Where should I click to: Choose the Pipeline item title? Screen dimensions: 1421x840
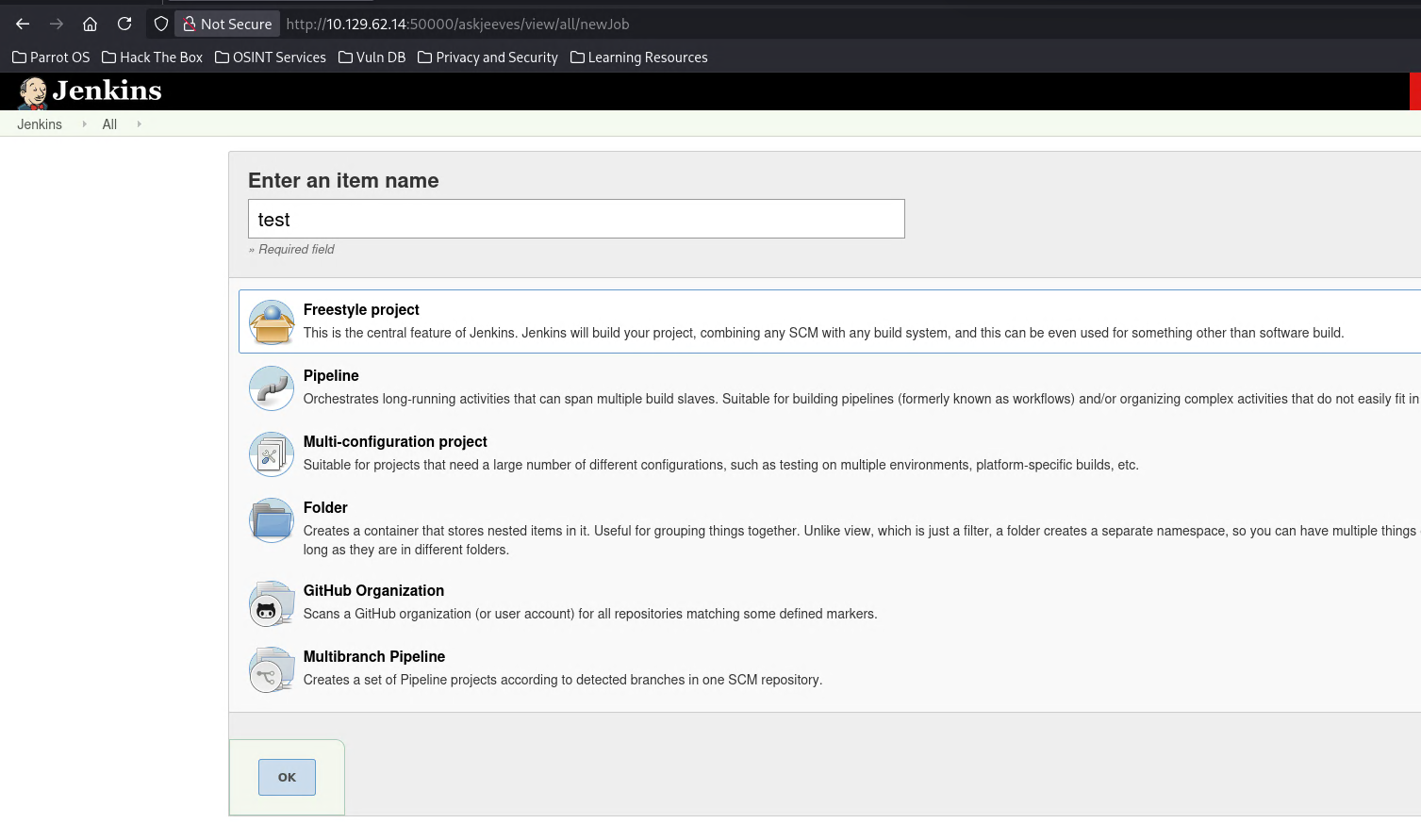click(331, 375)
